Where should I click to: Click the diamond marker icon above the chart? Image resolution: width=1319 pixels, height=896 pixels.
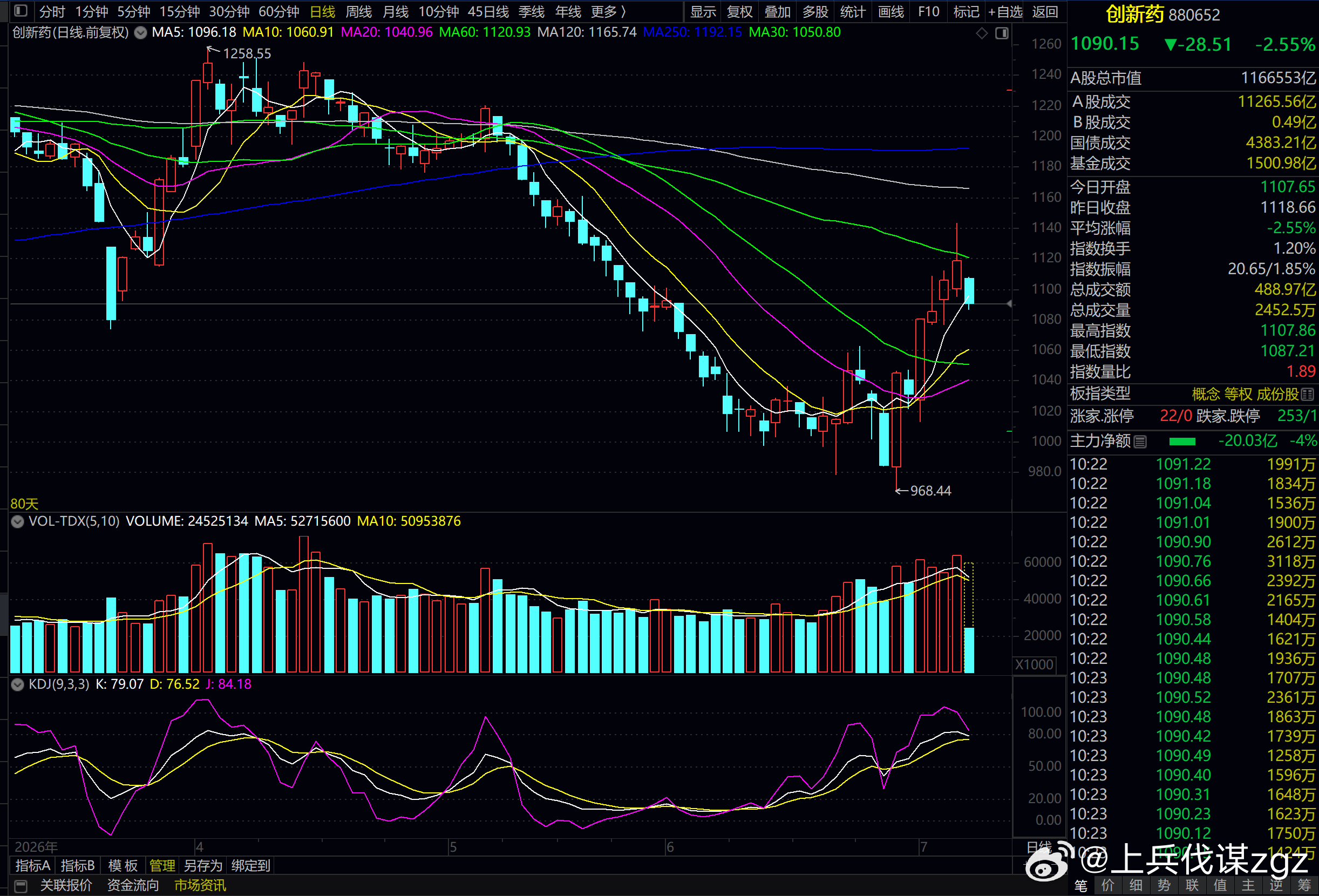coord(982,33)
